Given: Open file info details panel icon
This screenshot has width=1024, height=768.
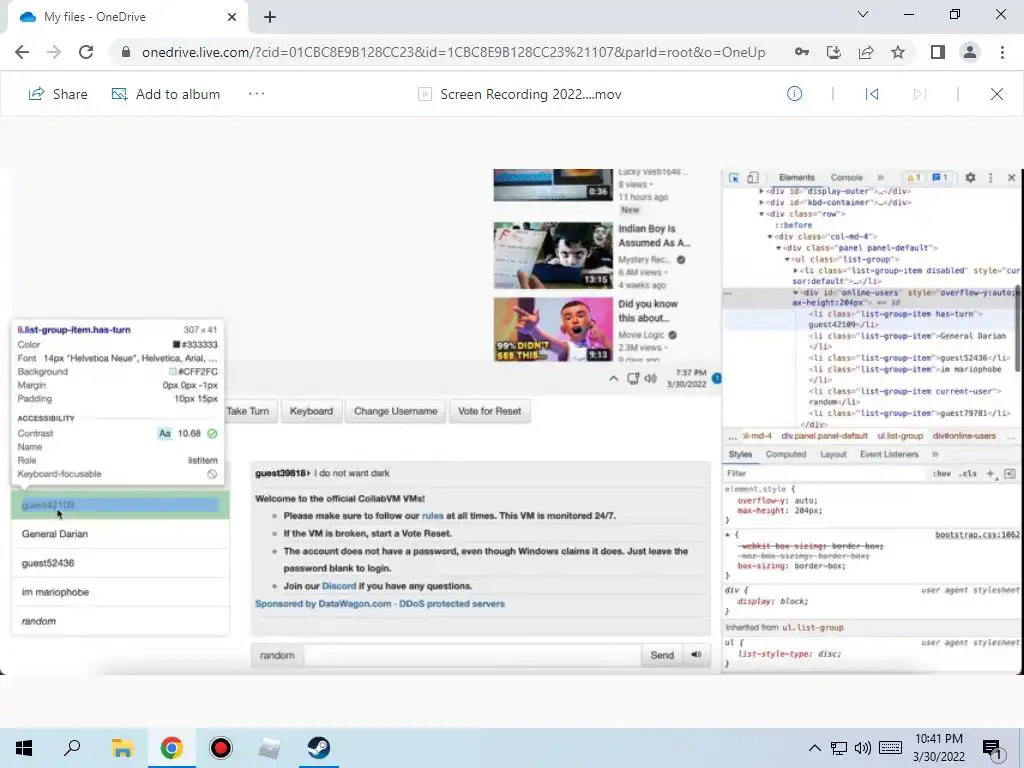Looking at the screenshot, I should pyautogui.click(x=794, y=94).
